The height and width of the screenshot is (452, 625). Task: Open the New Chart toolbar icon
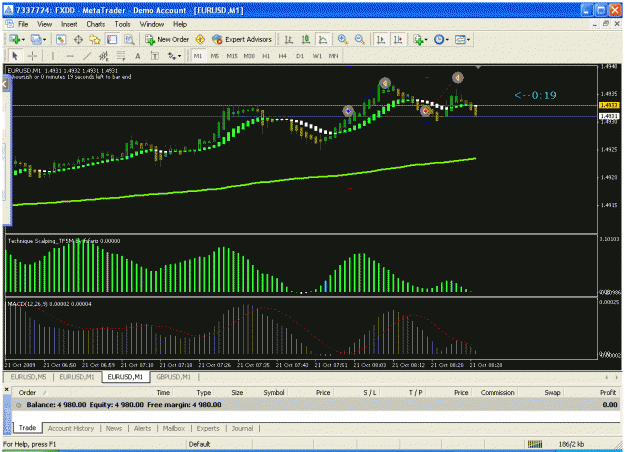15,39
